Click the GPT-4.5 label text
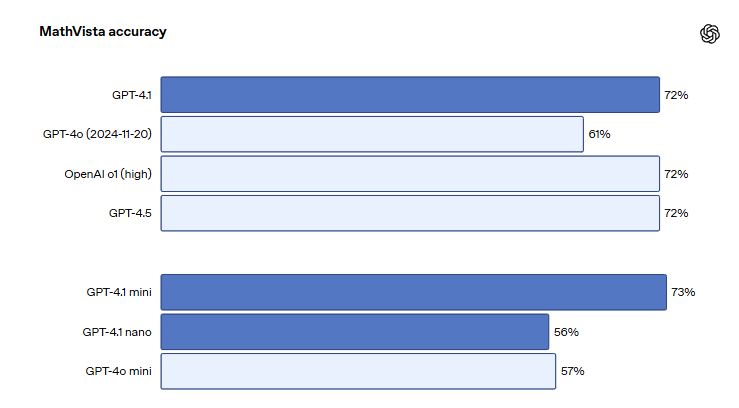The width and height of the screenshot is (739, 408). [x=130, y=213]
